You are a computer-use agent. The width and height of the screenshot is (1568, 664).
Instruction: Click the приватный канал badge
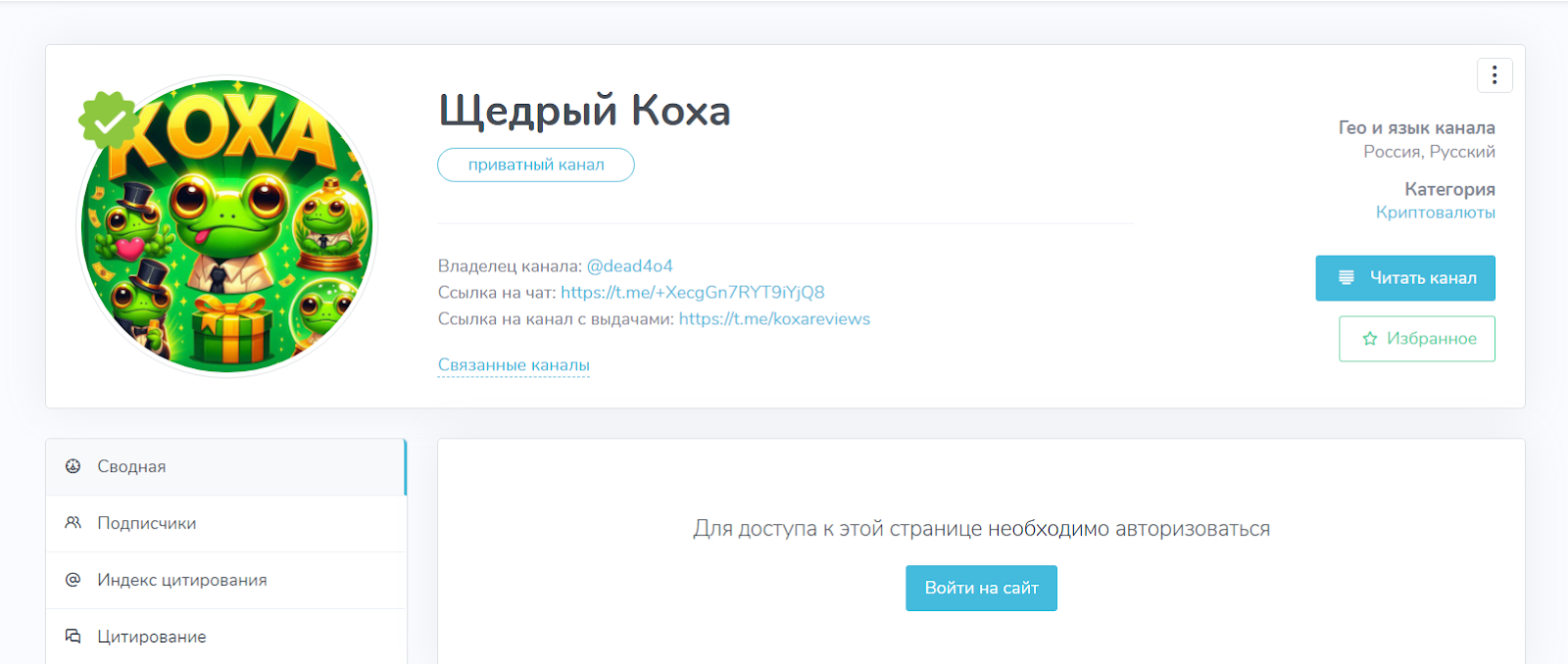(x=536, y=165)
